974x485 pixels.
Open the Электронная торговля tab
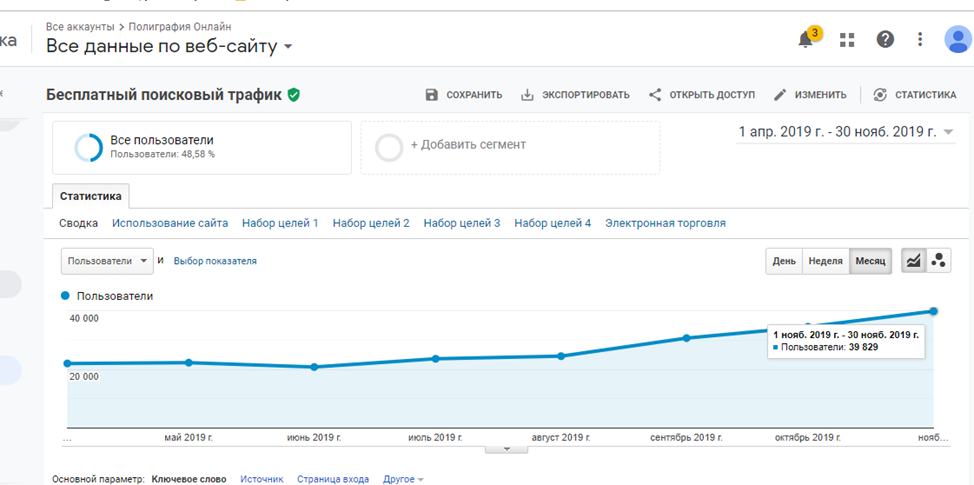point(665,223)
